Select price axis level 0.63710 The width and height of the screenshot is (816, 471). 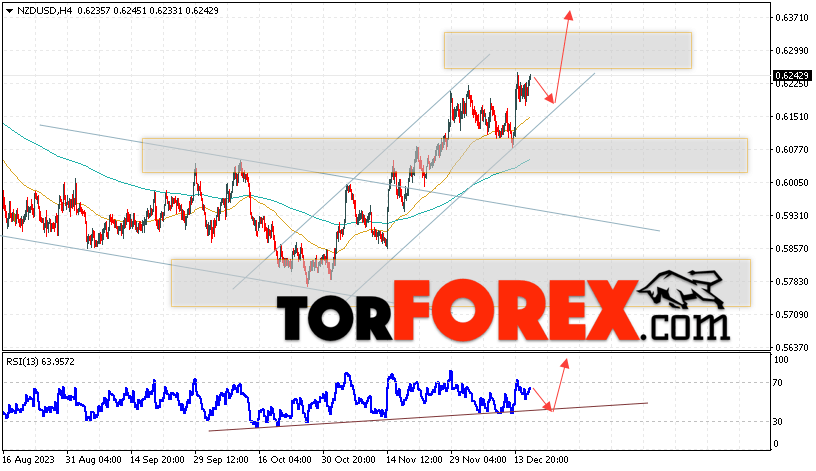792,18
